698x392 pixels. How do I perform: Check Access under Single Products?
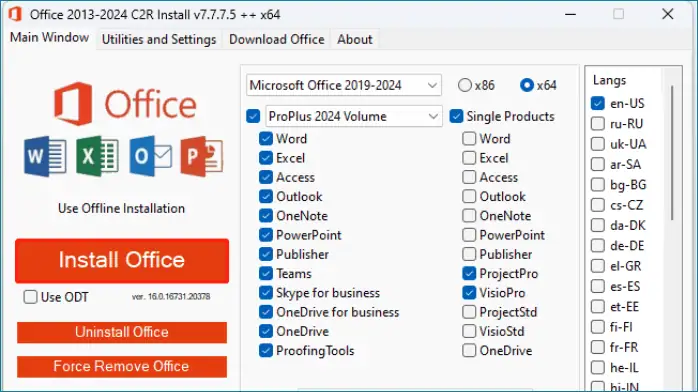click(x=469, y=177)
